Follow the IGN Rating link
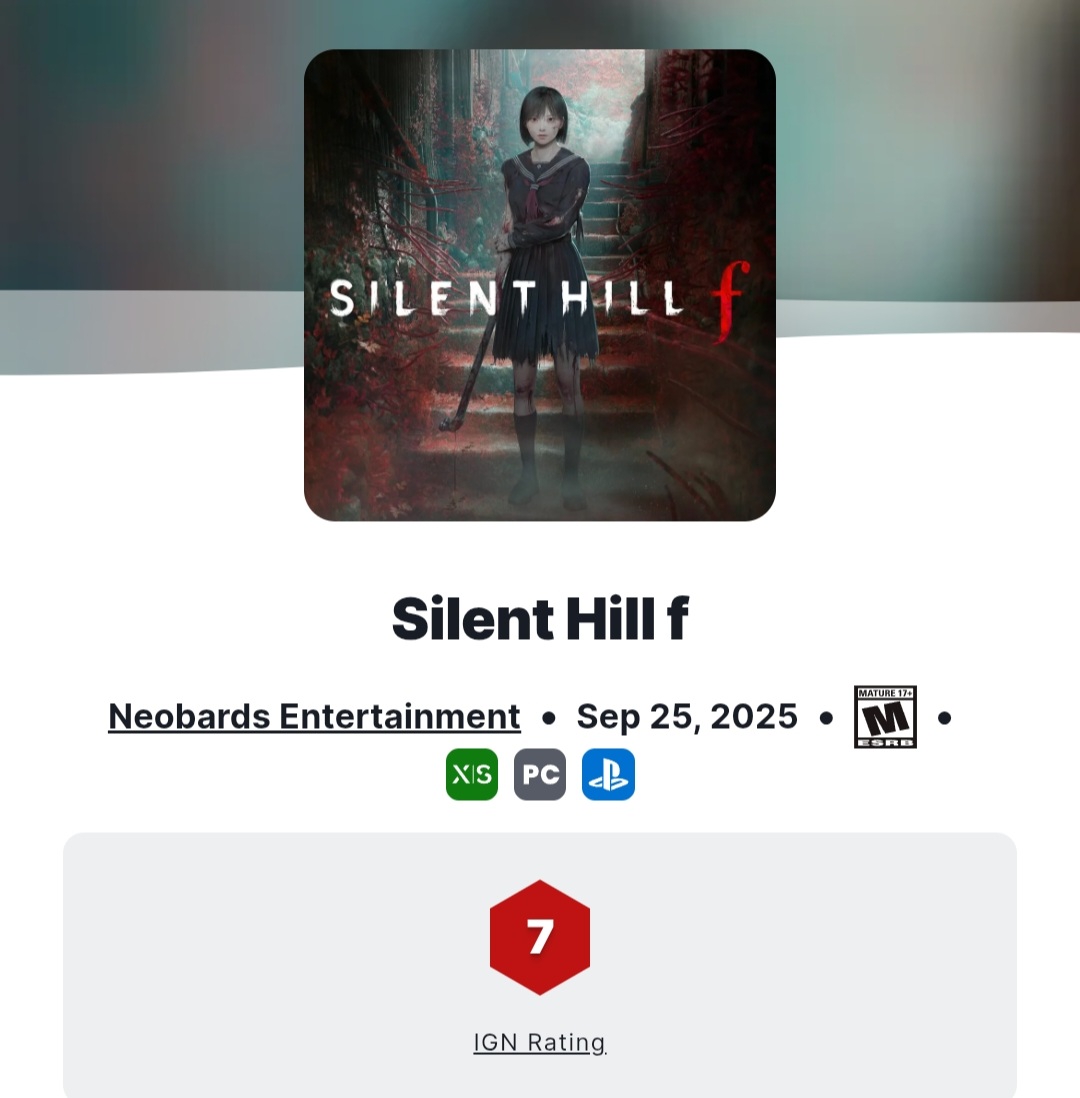 (540, 1042)
